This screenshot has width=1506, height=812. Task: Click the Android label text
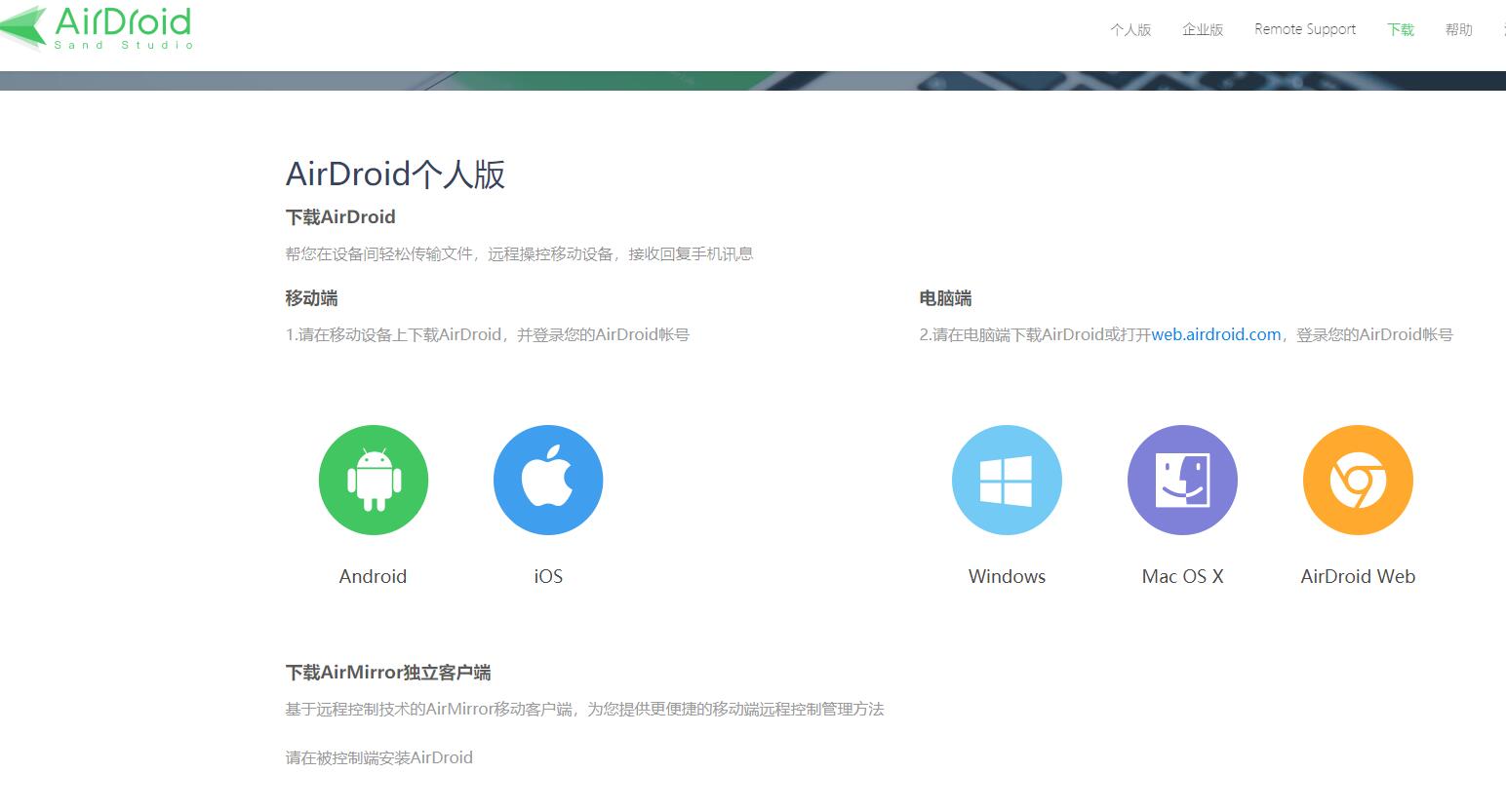373,576
